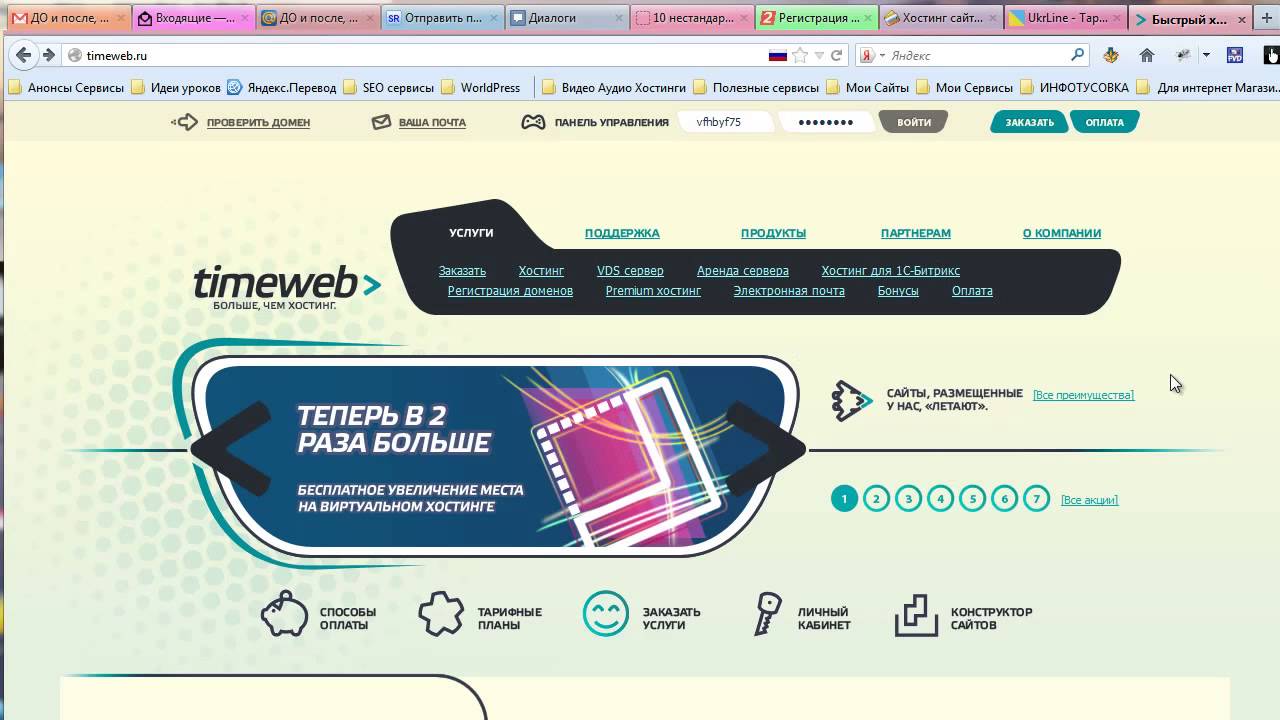Click the Проверить домен link

coord(258,123)
